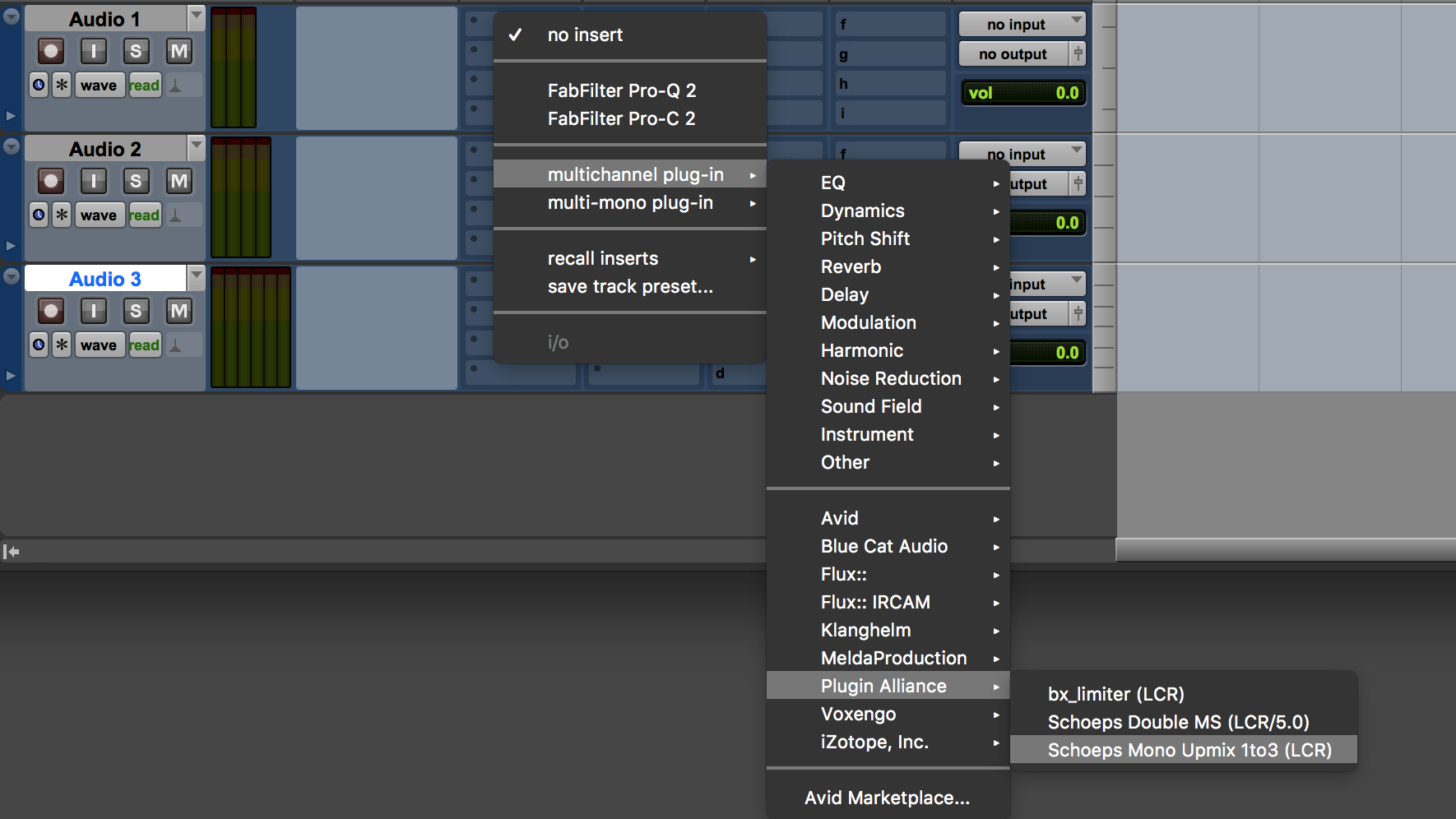
Task: Enable input monitoring on Audio 2
Action: 93,181
